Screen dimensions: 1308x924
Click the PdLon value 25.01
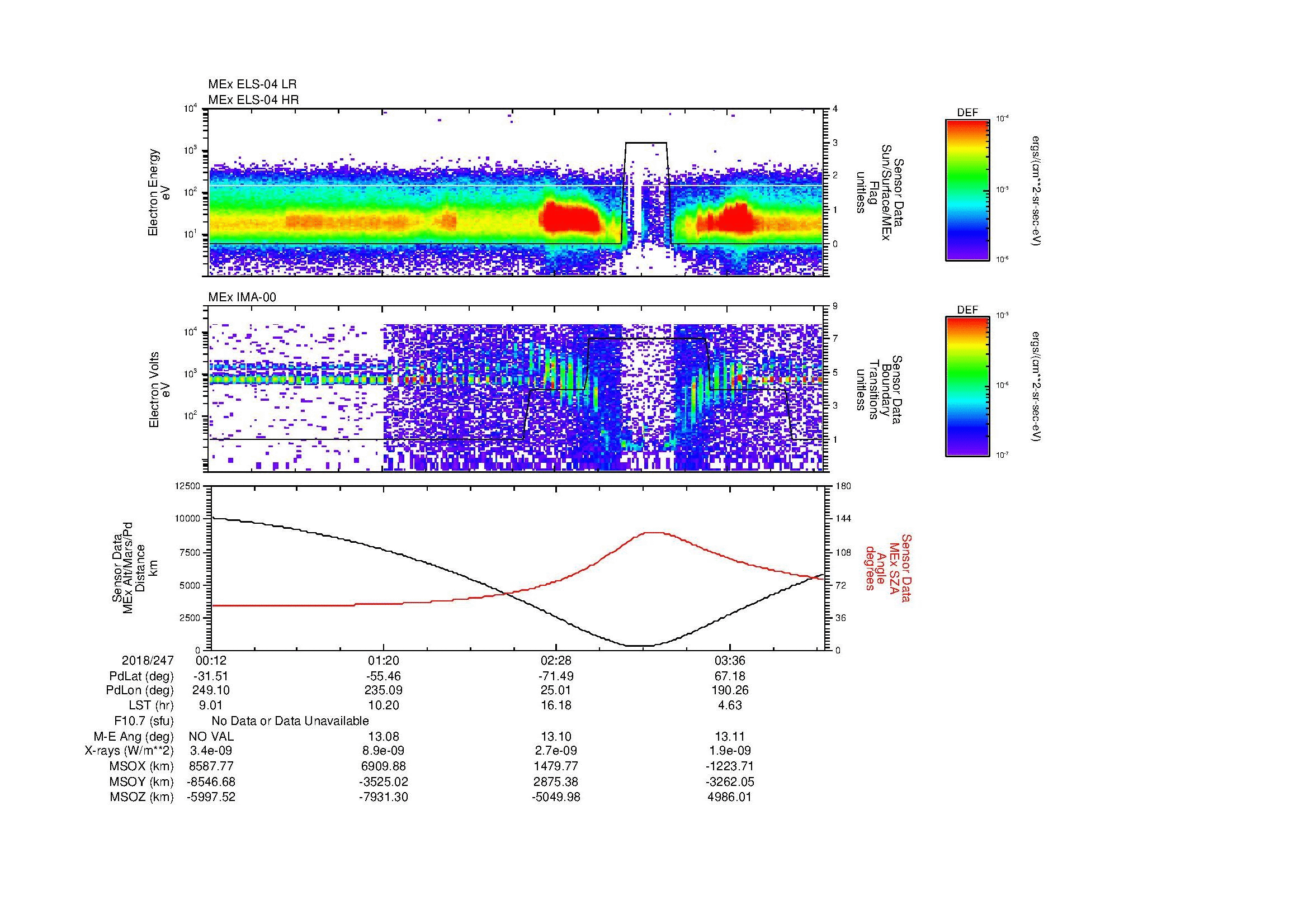click(555, 690)
